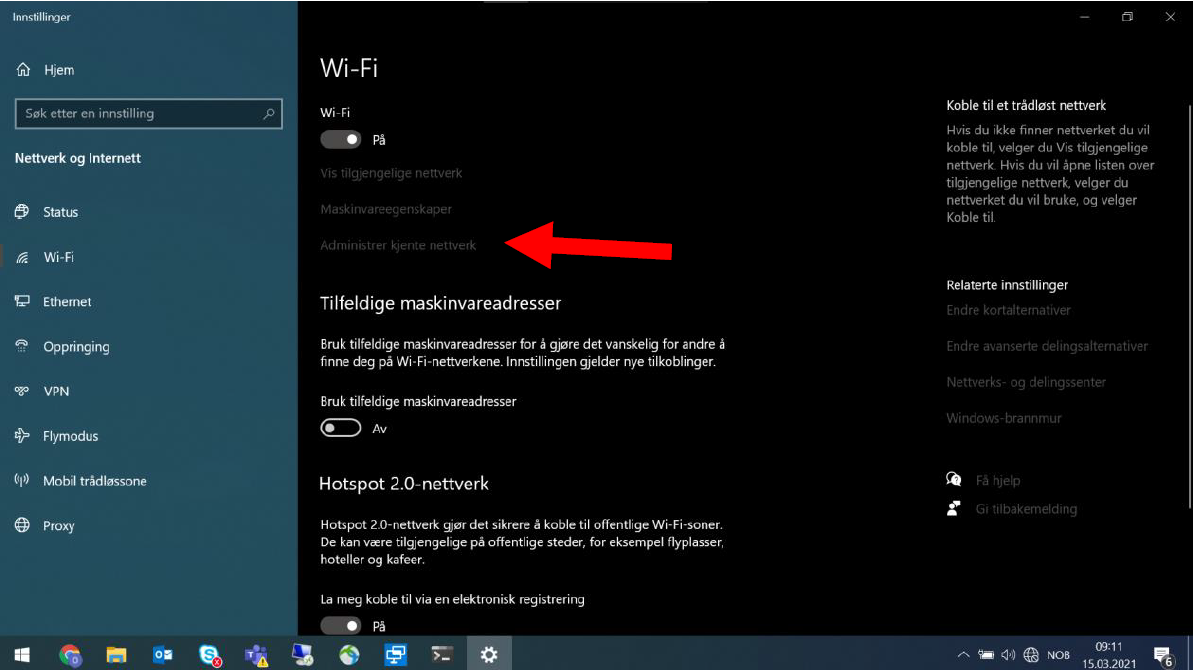The width and height of the screenshot is (1193, 670).
Task: Click the Proxy globe icon
Action: (x=22, y=526)
